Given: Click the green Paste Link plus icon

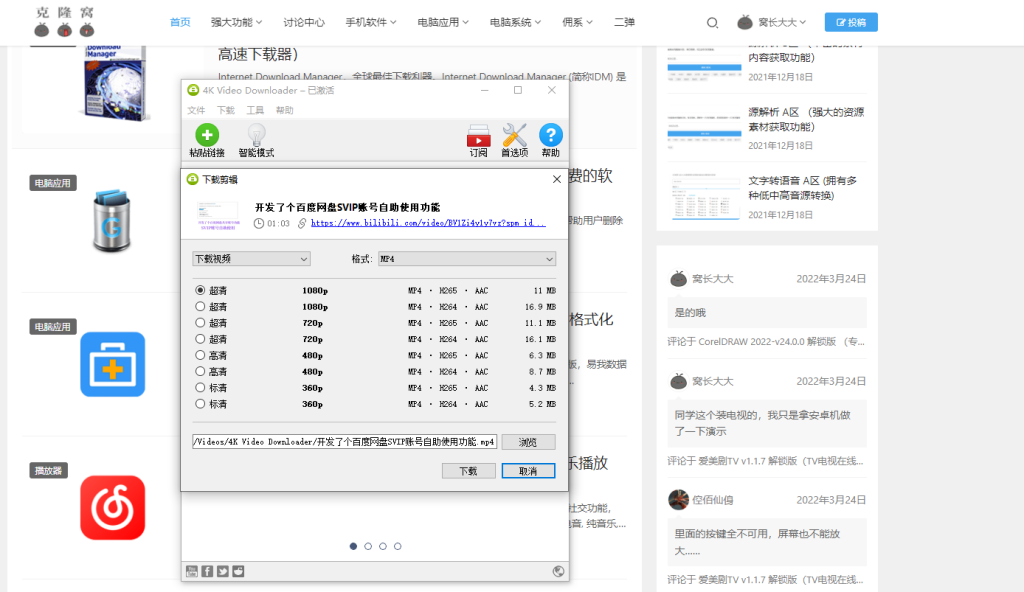Looking at the screenshot, I should [207, 135].
